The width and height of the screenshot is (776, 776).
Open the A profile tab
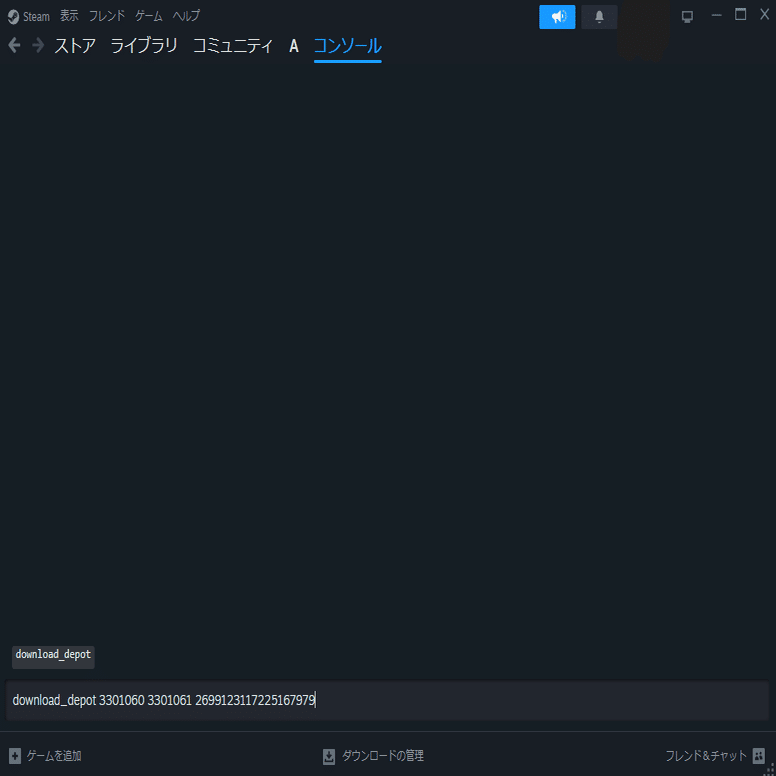point(294,46)
